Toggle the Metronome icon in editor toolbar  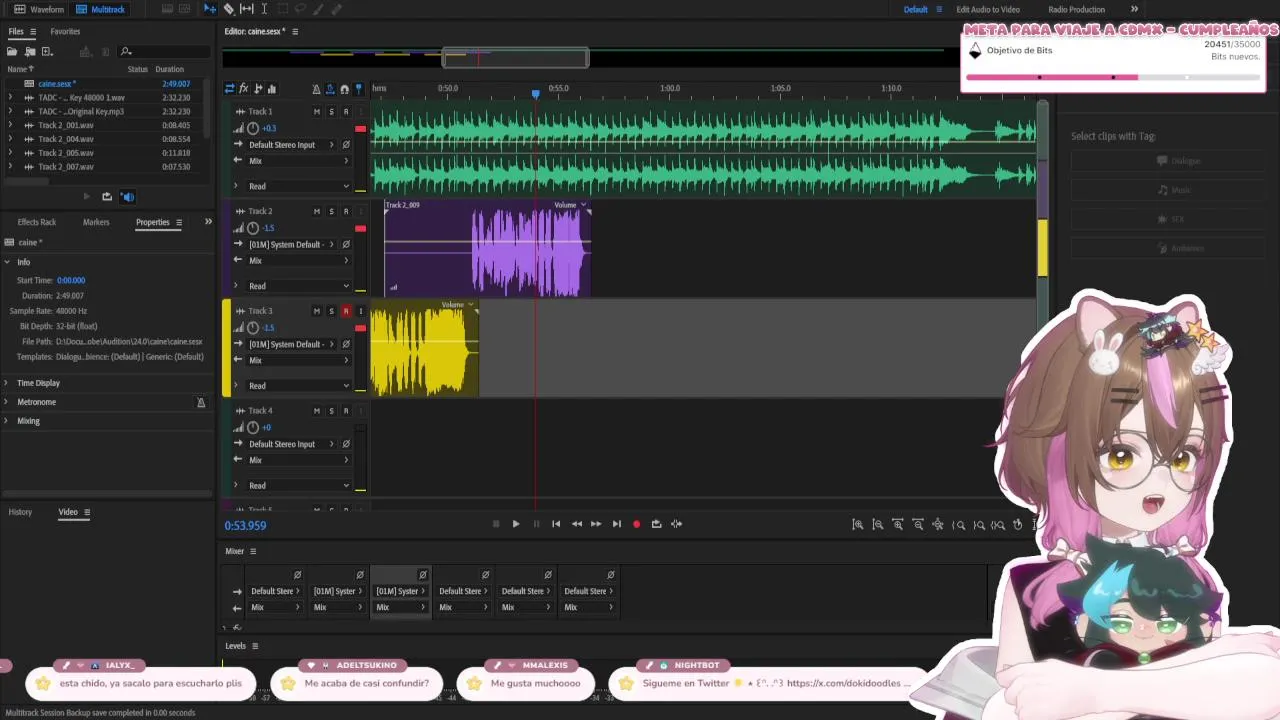pos(317,89)
